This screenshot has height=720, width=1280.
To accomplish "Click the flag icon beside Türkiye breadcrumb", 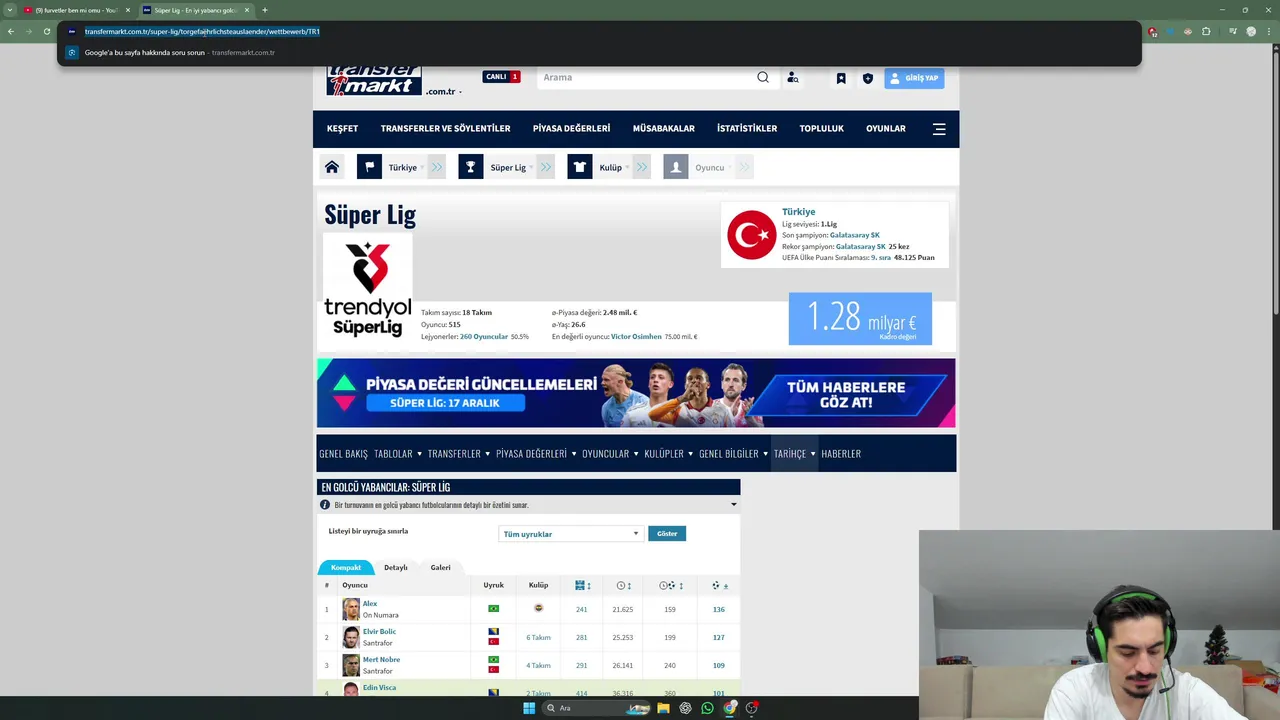I will 369,167.
